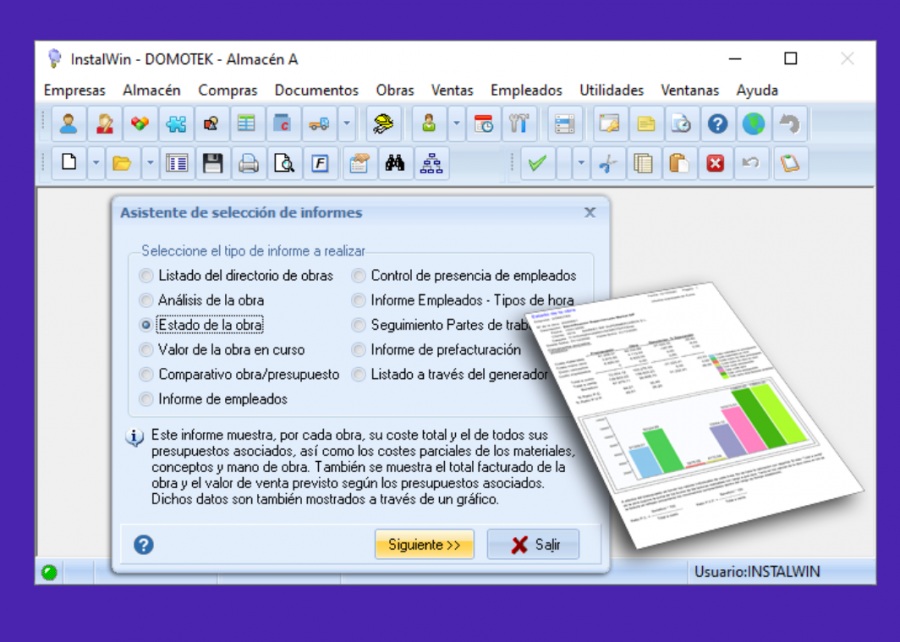Click the blue puzzle piece icon

click(176, 123)
